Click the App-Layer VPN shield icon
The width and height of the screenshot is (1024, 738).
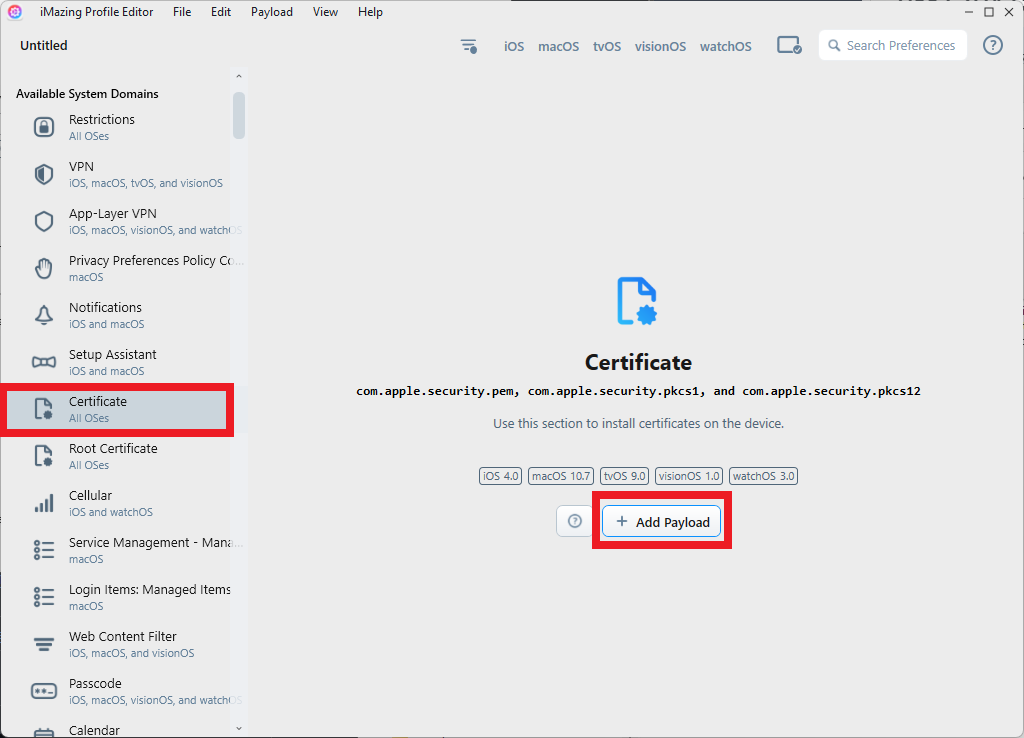44,221
